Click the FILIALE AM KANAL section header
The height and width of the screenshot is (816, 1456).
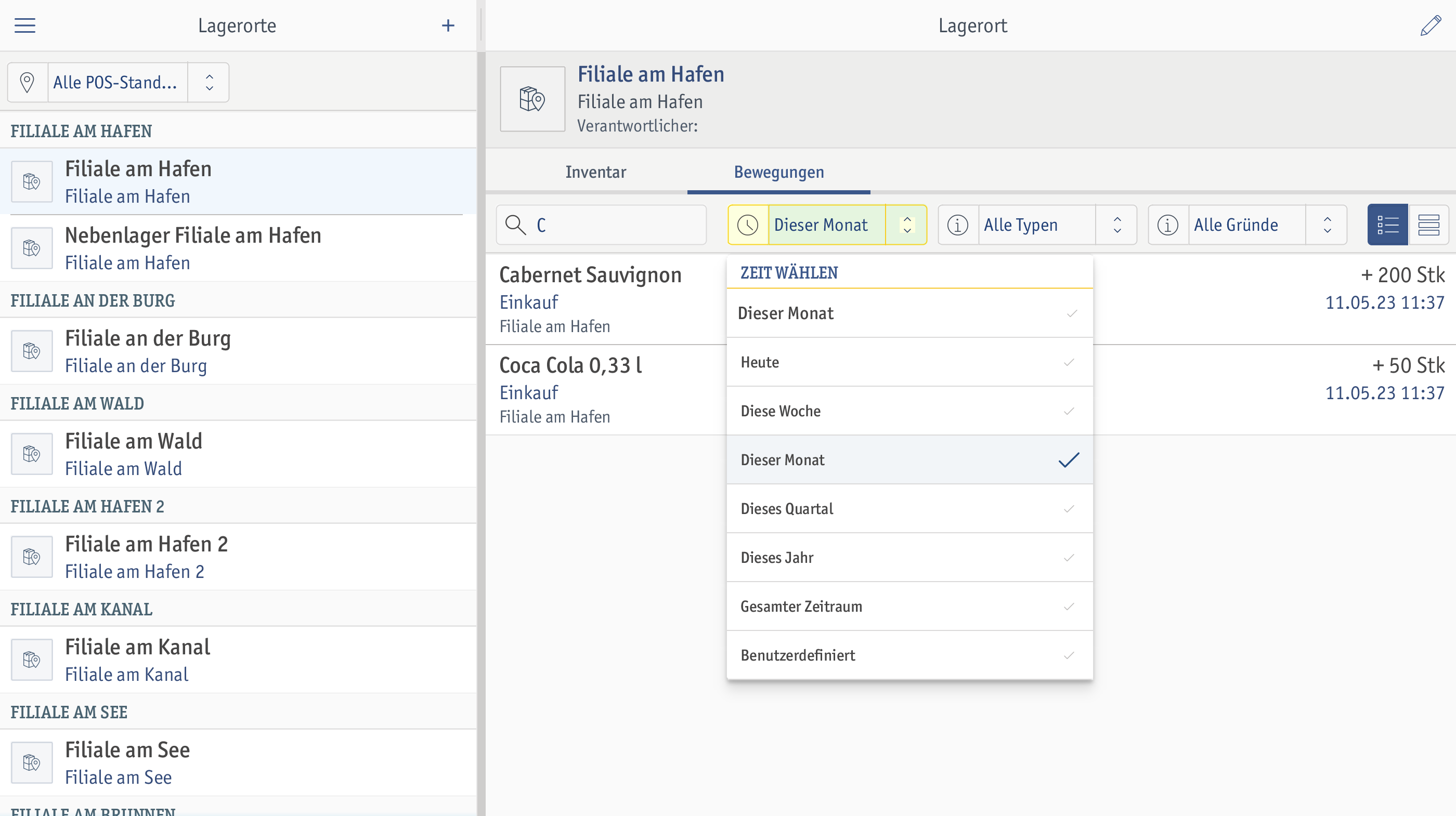pyautogui.click(x=238, y=609)
